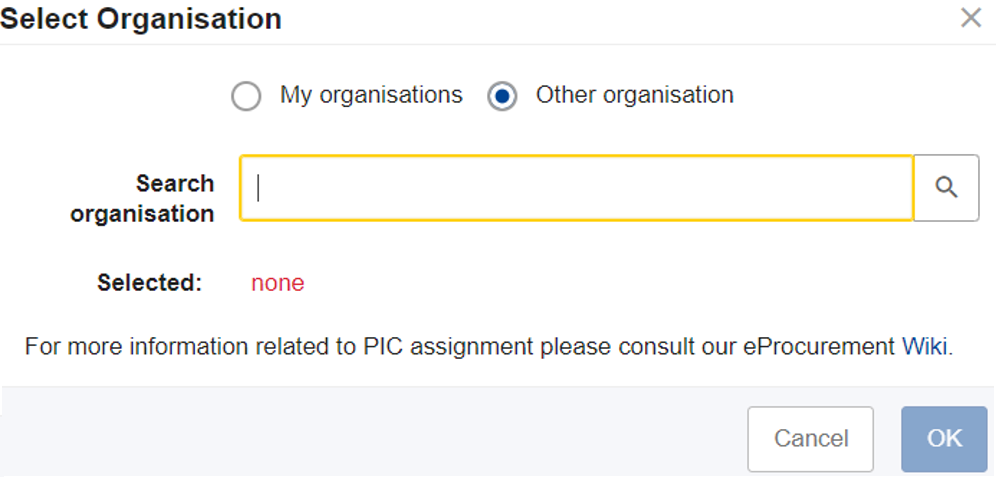Image resolution: width=996 pixels, height=477 pixels.
Task: Confirm with the OK button
Action: click(x=944, y=439)
